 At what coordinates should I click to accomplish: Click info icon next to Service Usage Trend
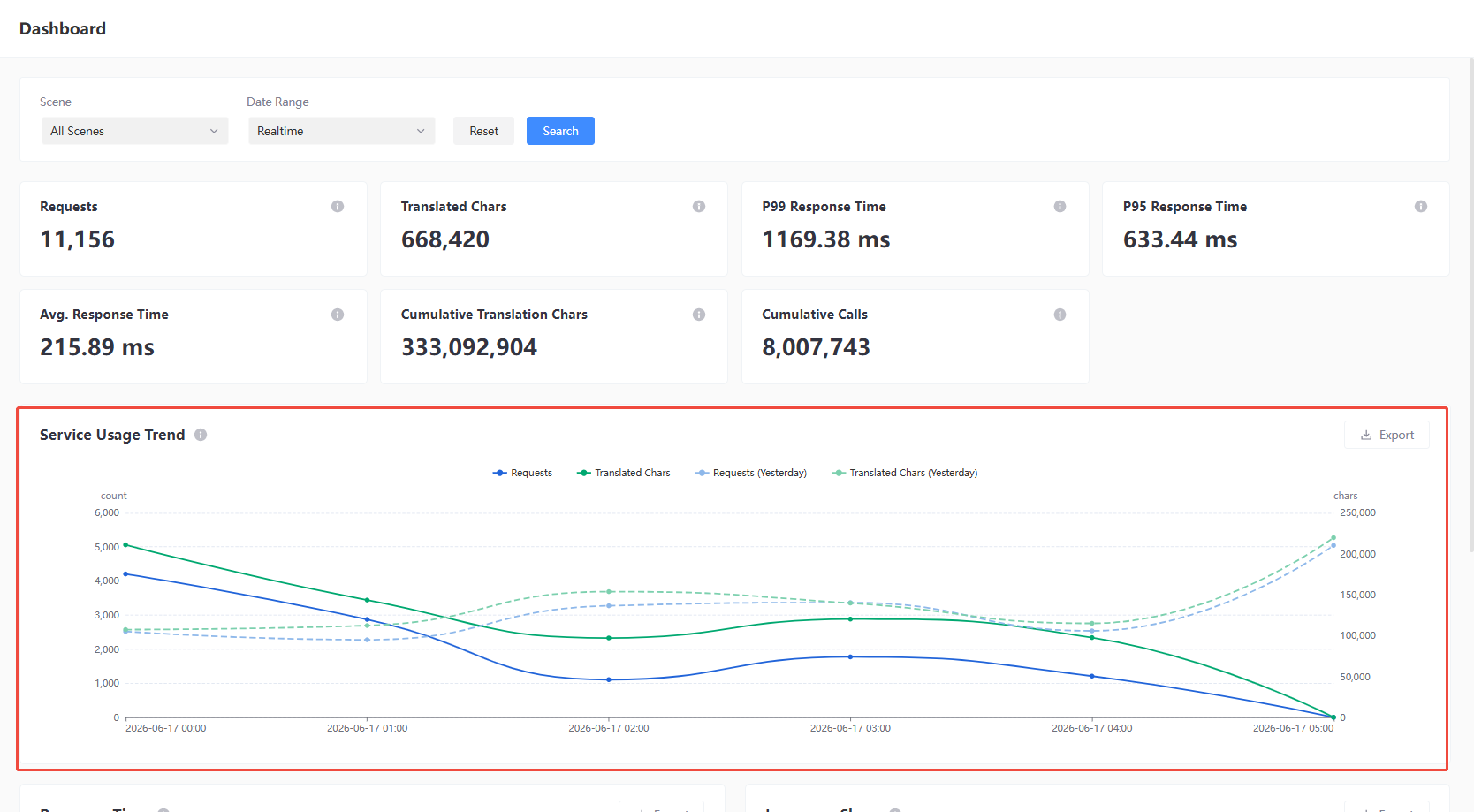click(x=201, y=435)
